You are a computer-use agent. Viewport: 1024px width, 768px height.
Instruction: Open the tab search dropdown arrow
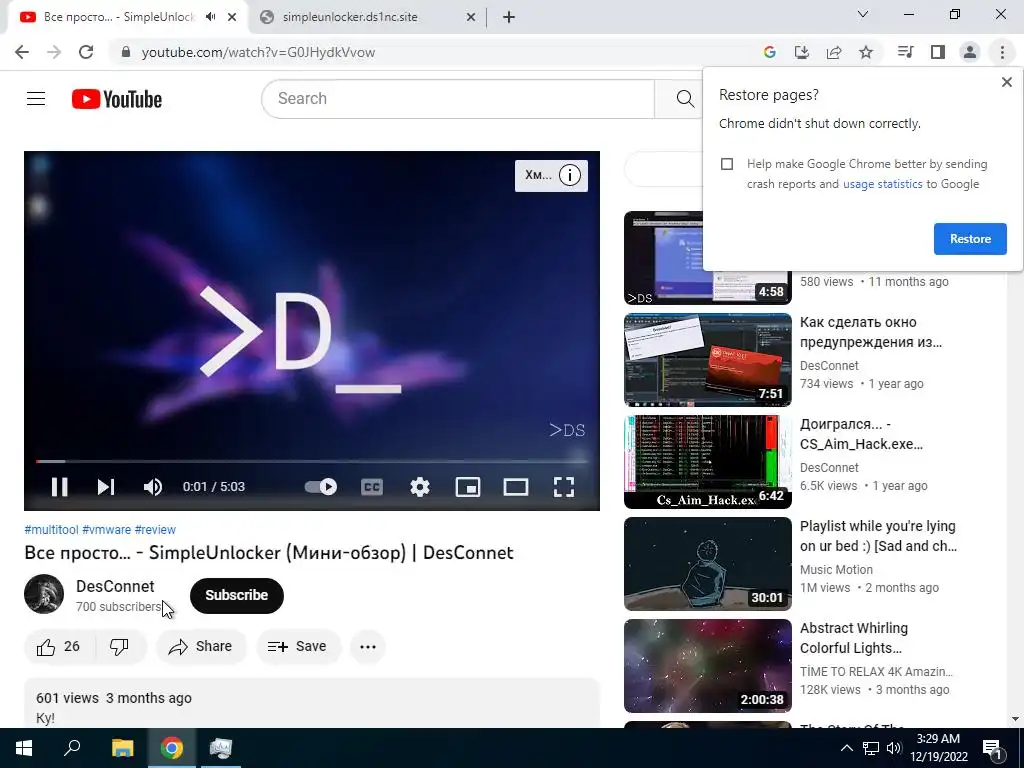pos(863,14)
